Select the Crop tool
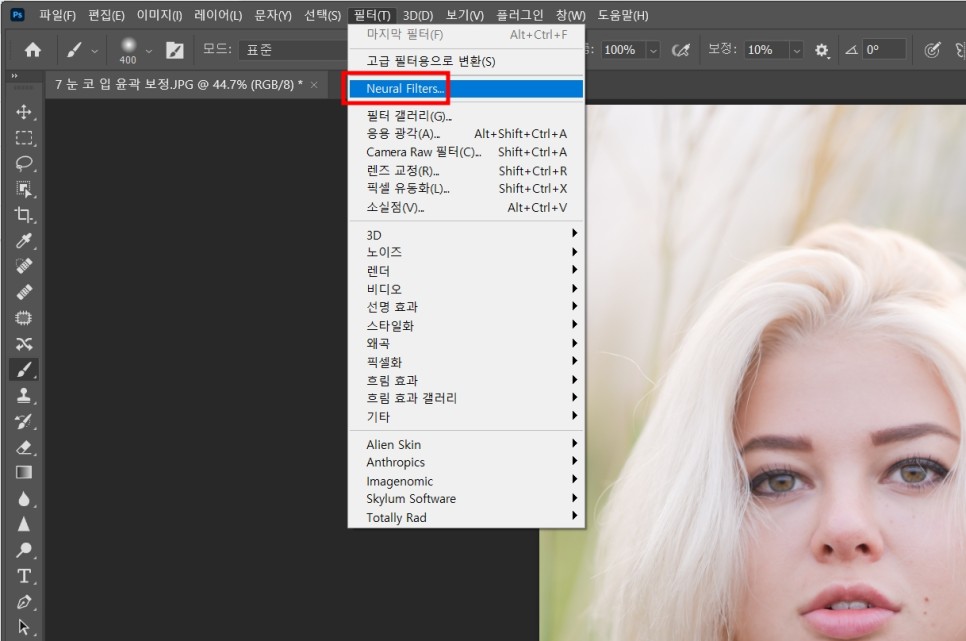Screen dimensions: 966x641 pyautogui.click(x=24, y=214)
